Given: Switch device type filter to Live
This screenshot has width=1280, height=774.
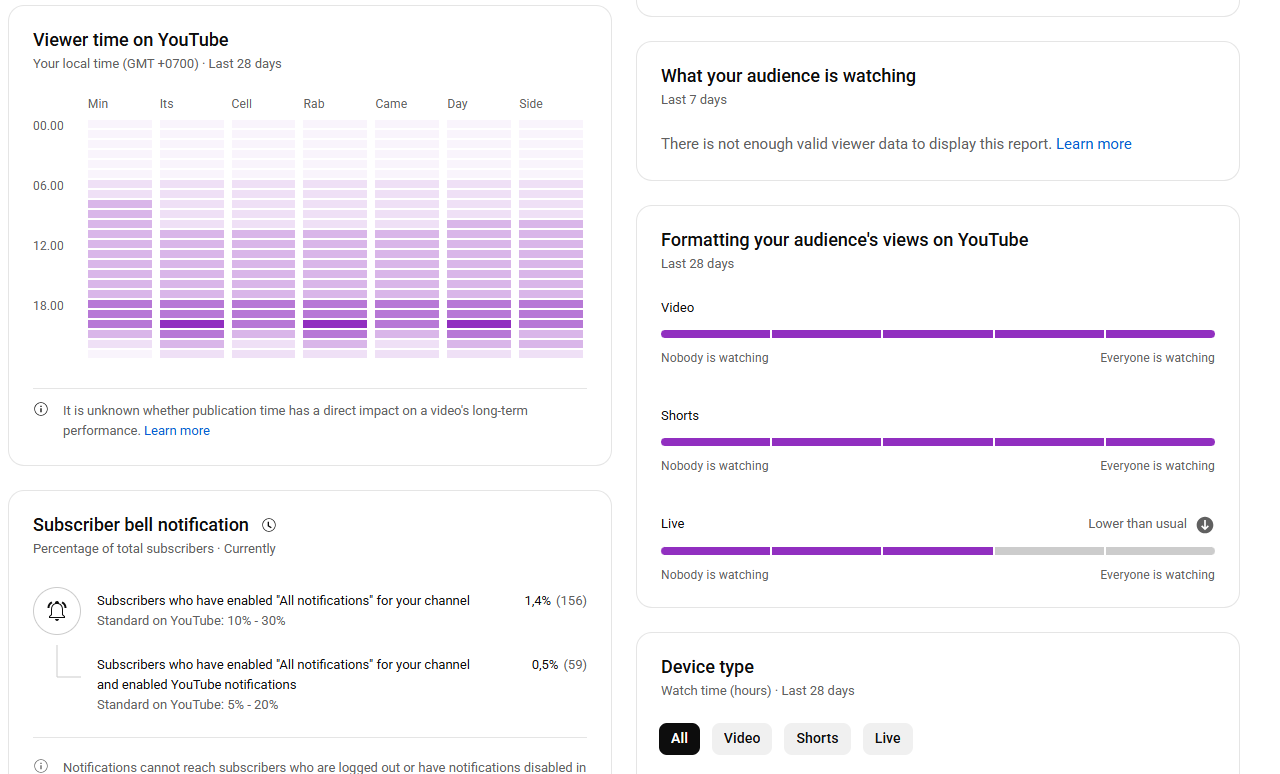Looking at the screenshot, I should [887, 739].
